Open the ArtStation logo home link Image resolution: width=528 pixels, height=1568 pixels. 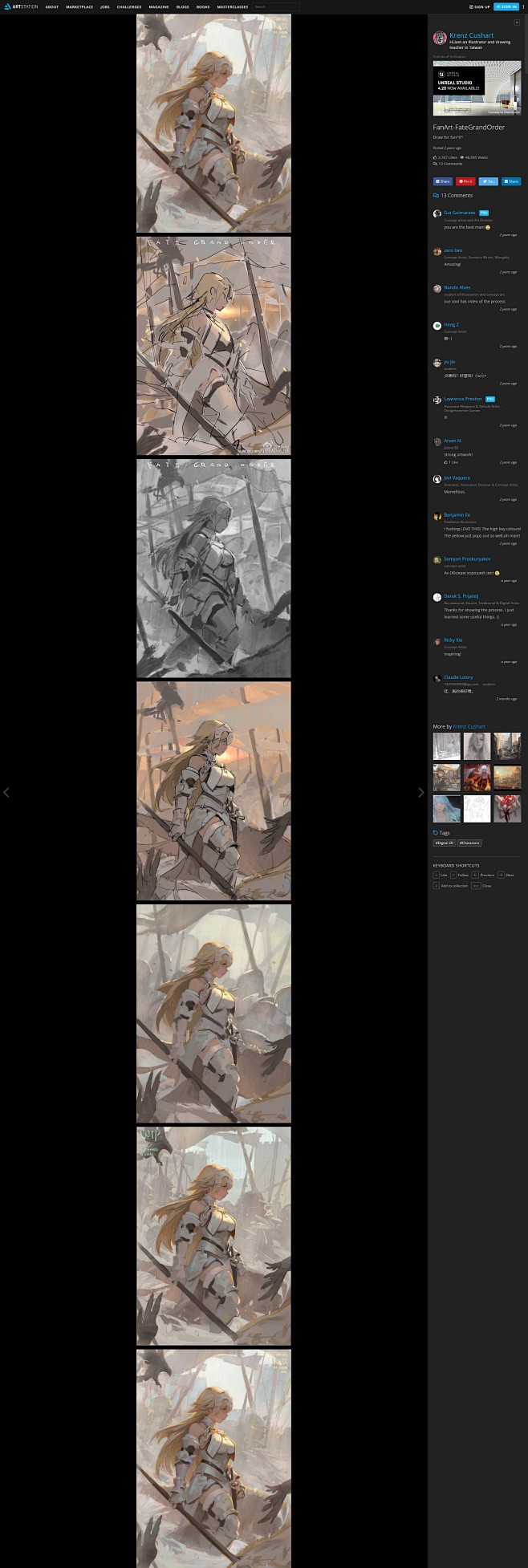click(x=21, y=6)
